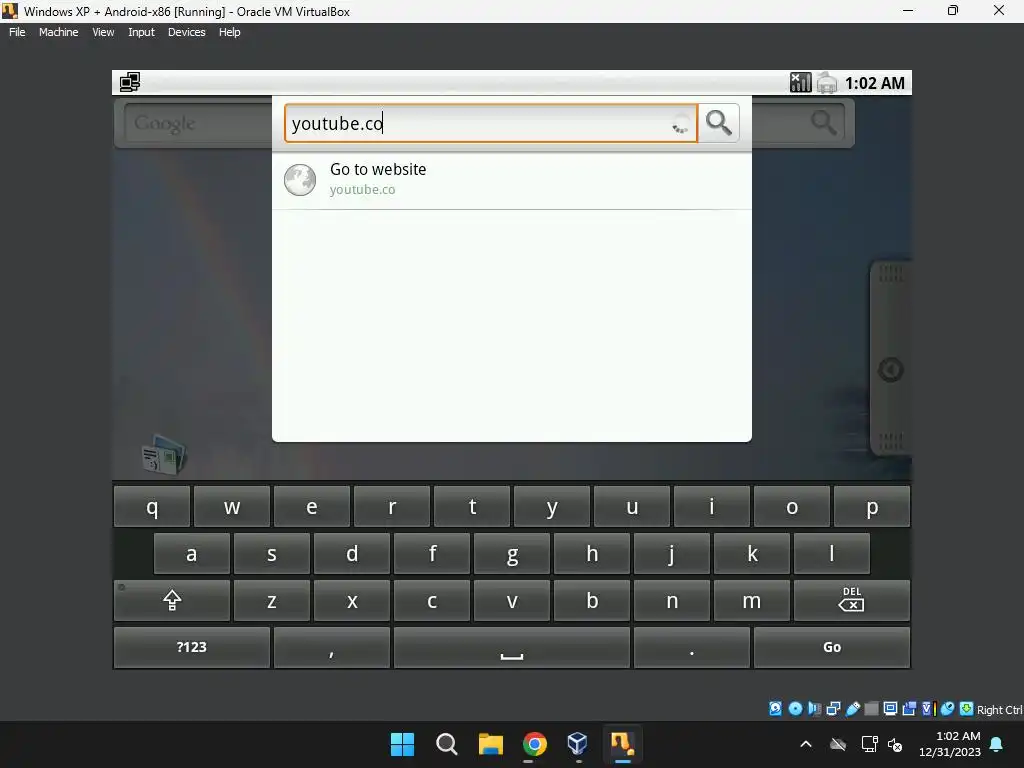
Task: Click in the youtube.co search field
Action: [490, 123]
